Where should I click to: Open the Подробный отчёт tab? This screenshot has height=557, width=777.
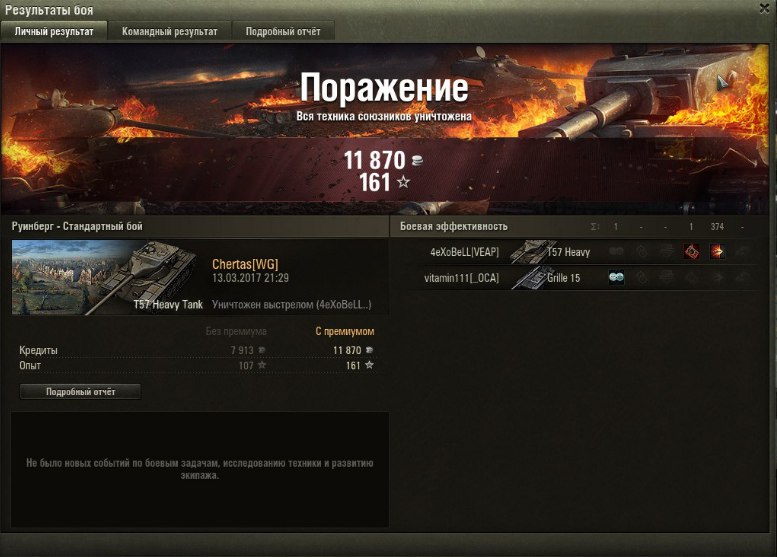(x=283, y=31)
